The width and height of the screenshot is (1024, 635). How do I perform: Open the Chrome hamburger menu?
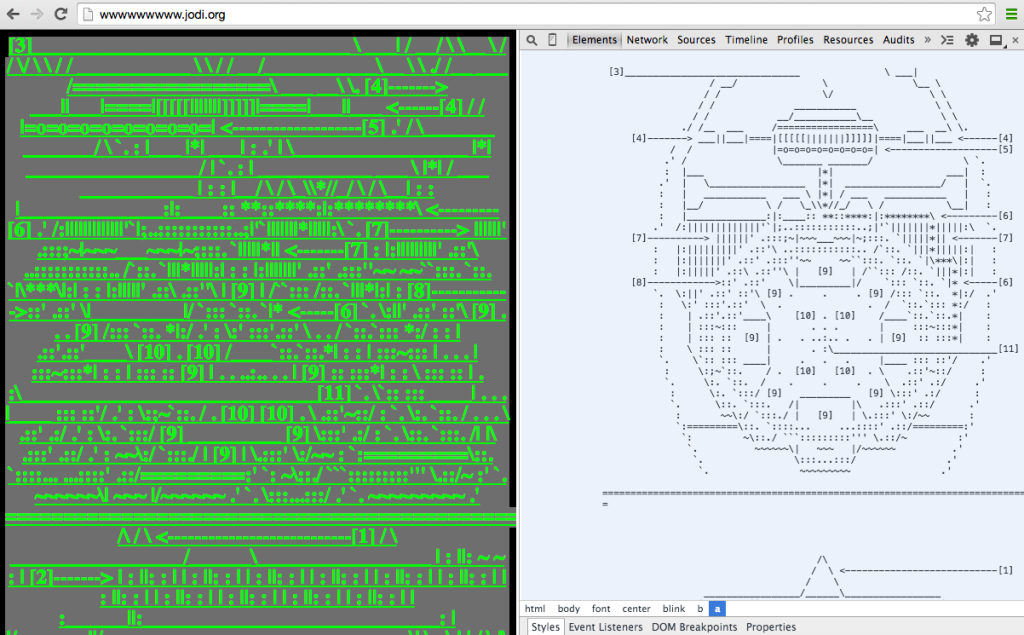[1010, 14]
